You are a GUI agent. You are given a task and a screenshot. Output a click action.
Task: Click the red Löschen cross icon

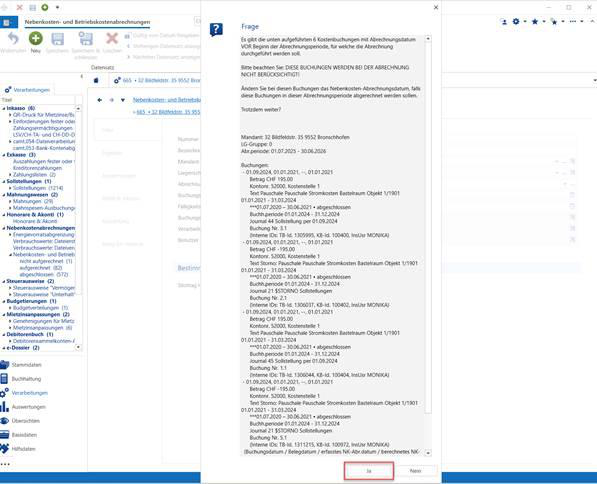click(112, 38)
